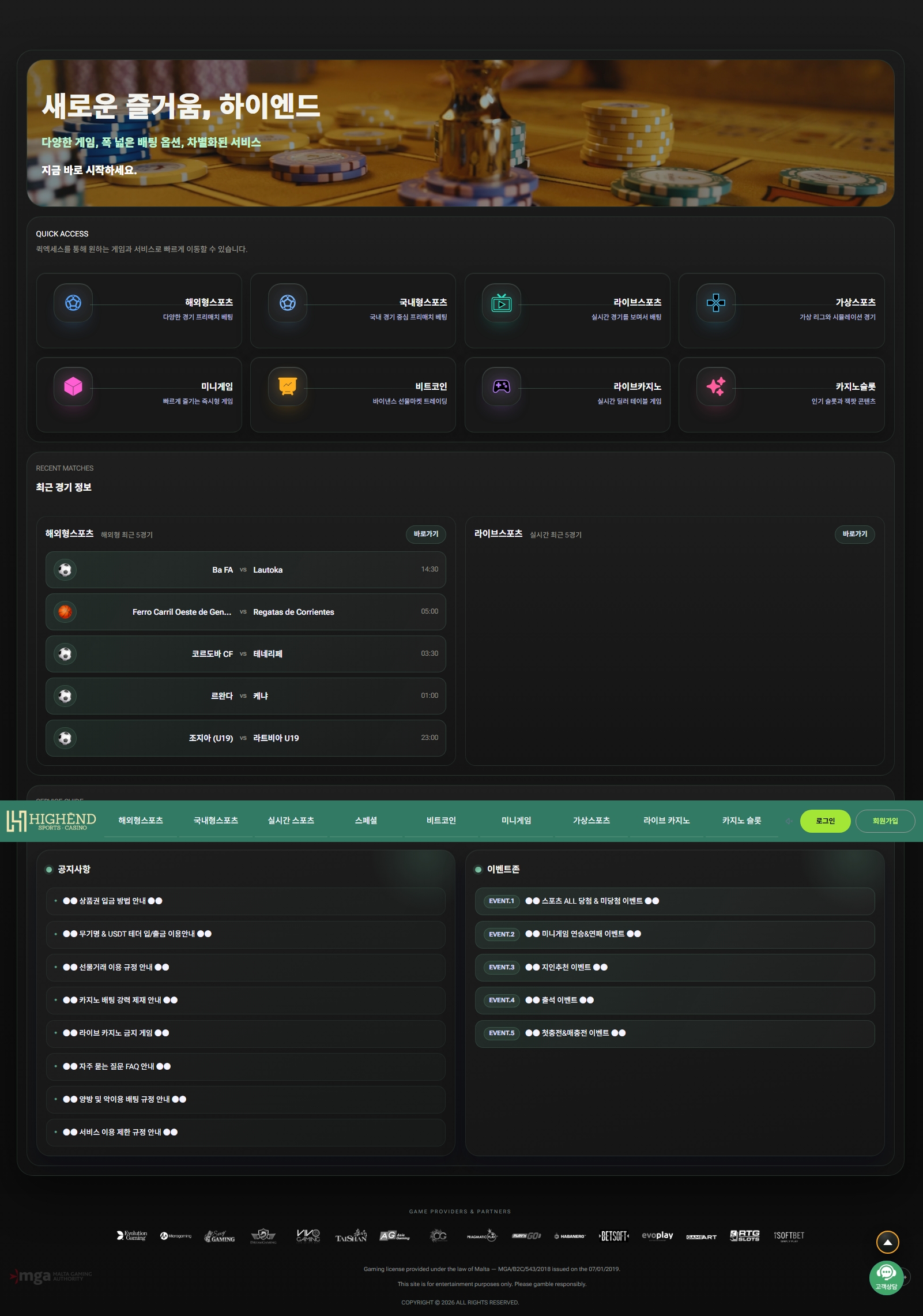923x1316 pixels.
Task: Click the HIGHEND Sports Casino logo
Action: click(x=51, y=821)
